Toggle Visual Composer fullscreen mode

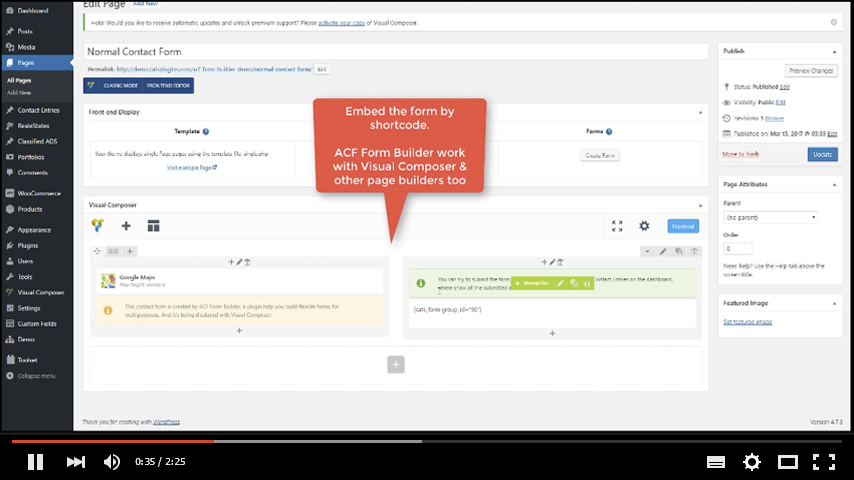pos(617,226)
